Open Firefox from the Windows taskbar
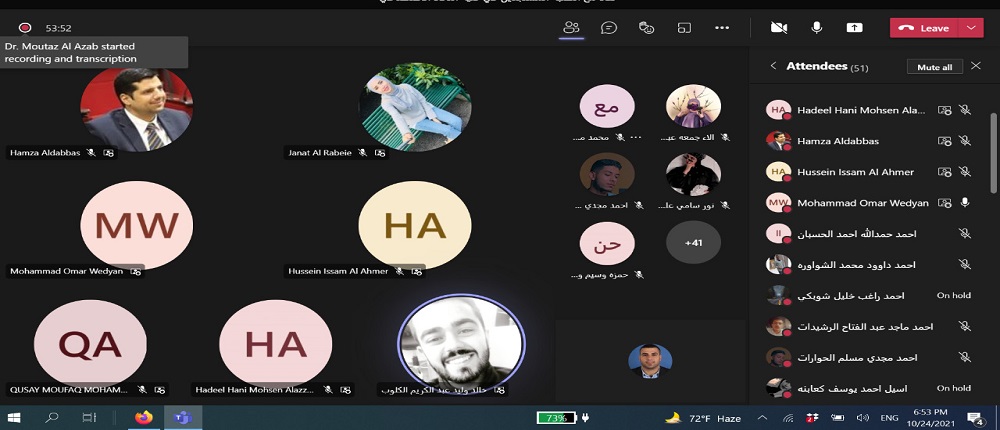Viewport: 1000px width, 430px height. tap(142, 417)
